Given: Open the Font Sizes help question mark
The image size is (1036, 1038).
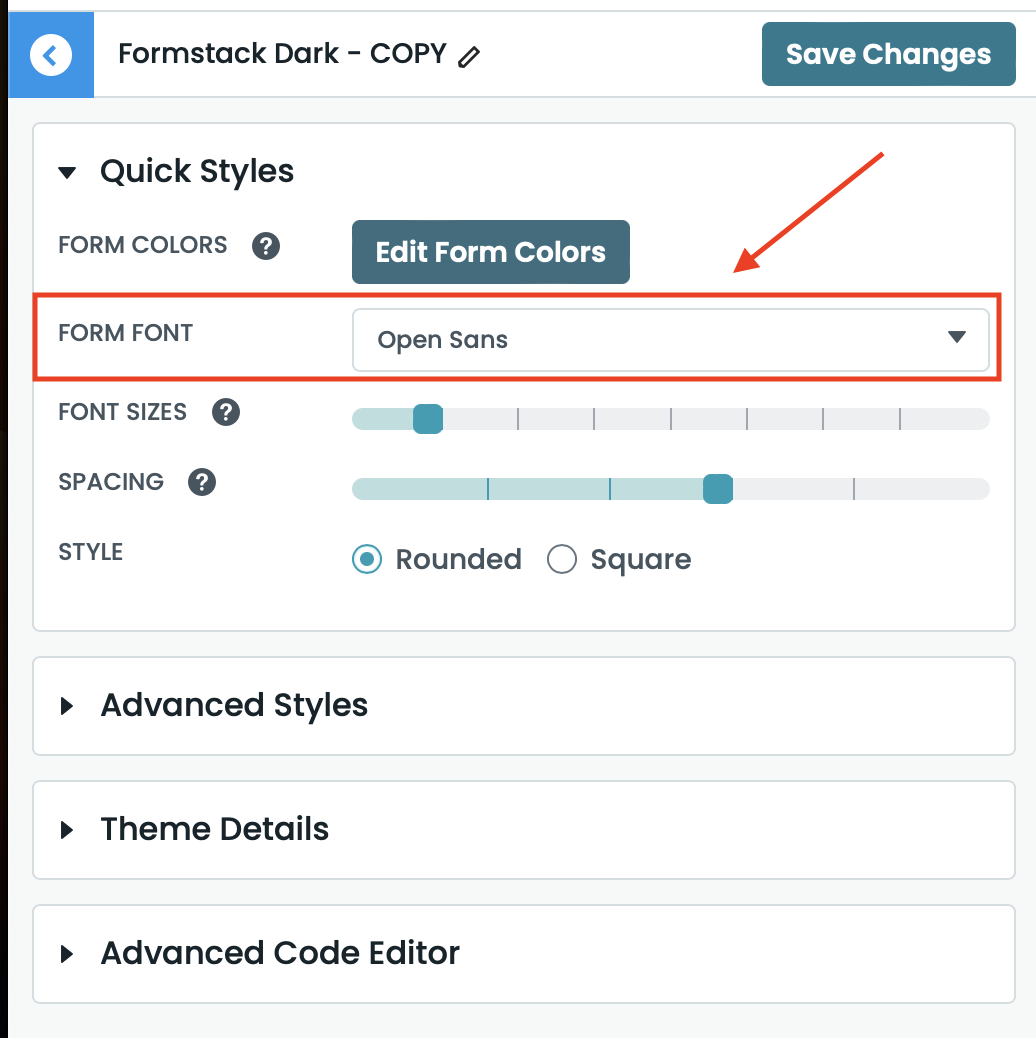Looking at the screenshot, I should pyautogui.click(x=226, y=412).
